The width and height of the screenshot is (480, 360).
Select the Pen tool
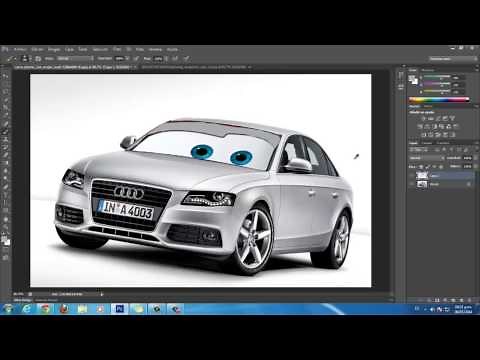click(6, 187)
